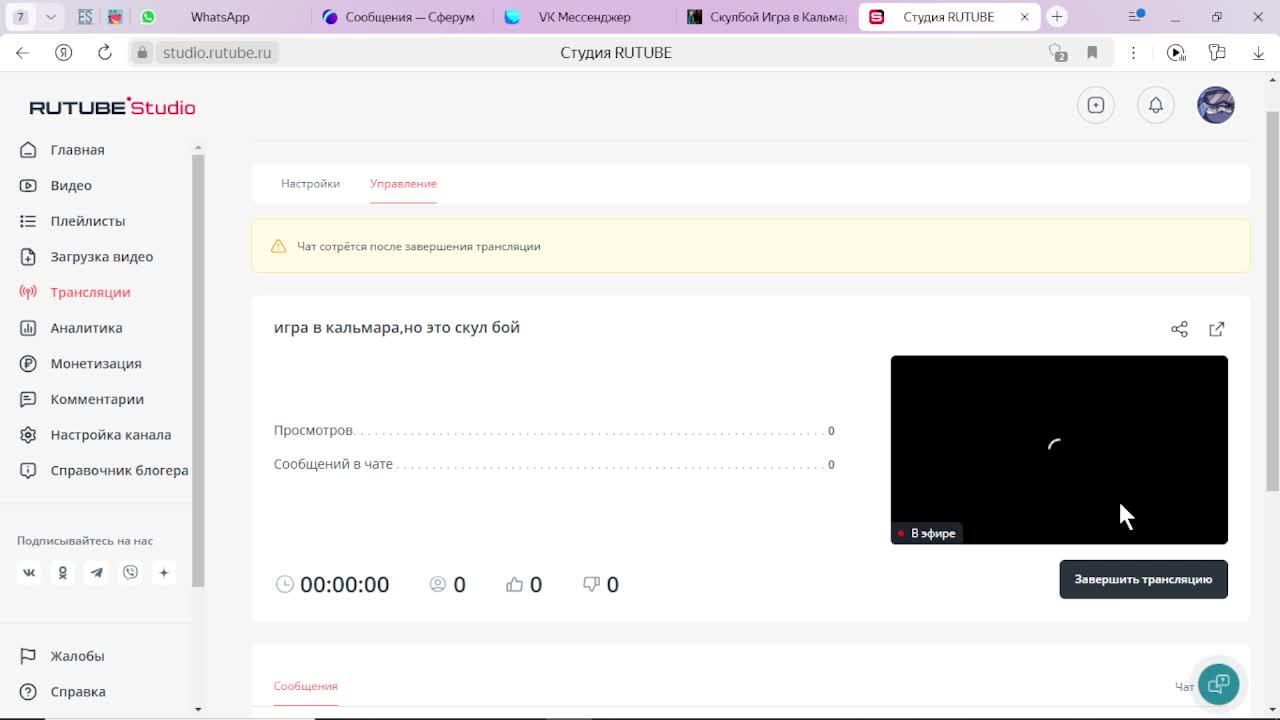Click the Видео play icon in sidebar

(x=28, y=185)
